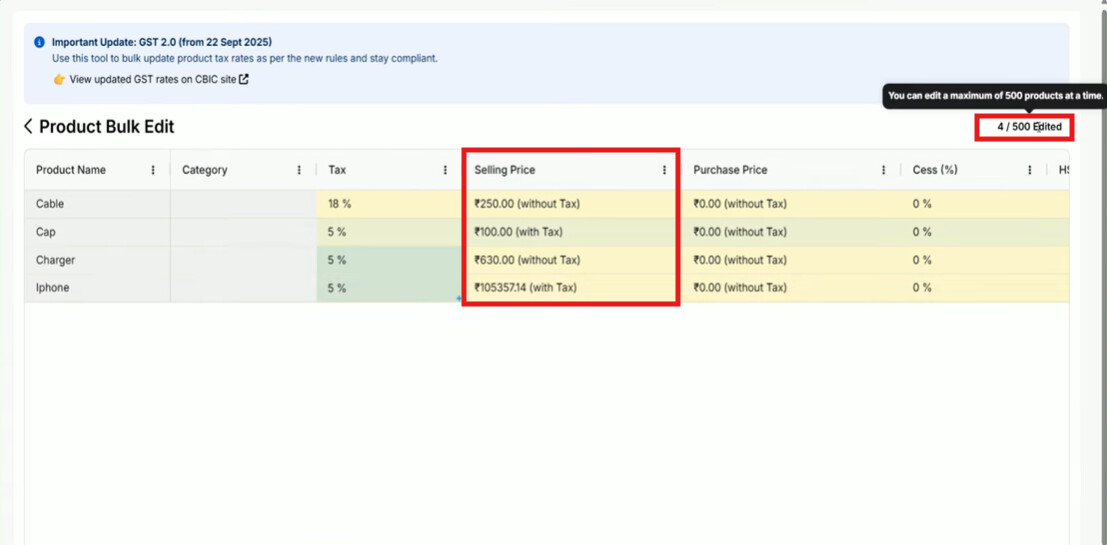The image size is (1107, 545).
Task: Select the empty Category cell for Cable
Action: [x=244, y=204]
